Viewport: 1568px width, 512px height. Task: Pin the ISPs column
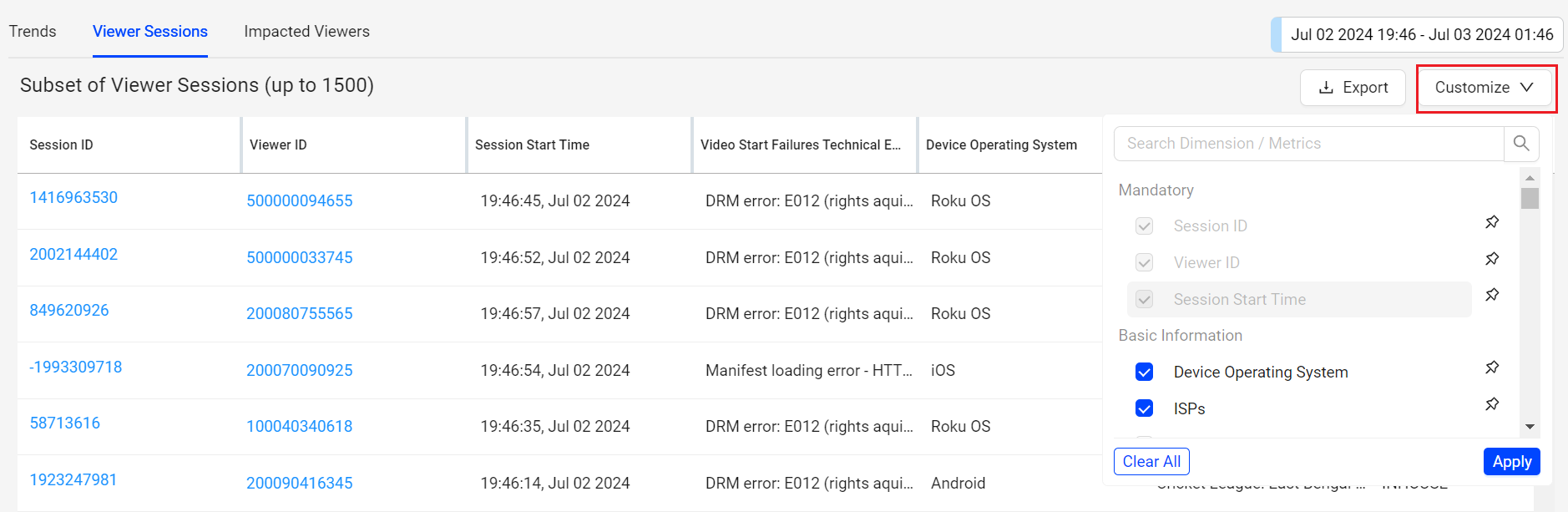coord(1492,404)
